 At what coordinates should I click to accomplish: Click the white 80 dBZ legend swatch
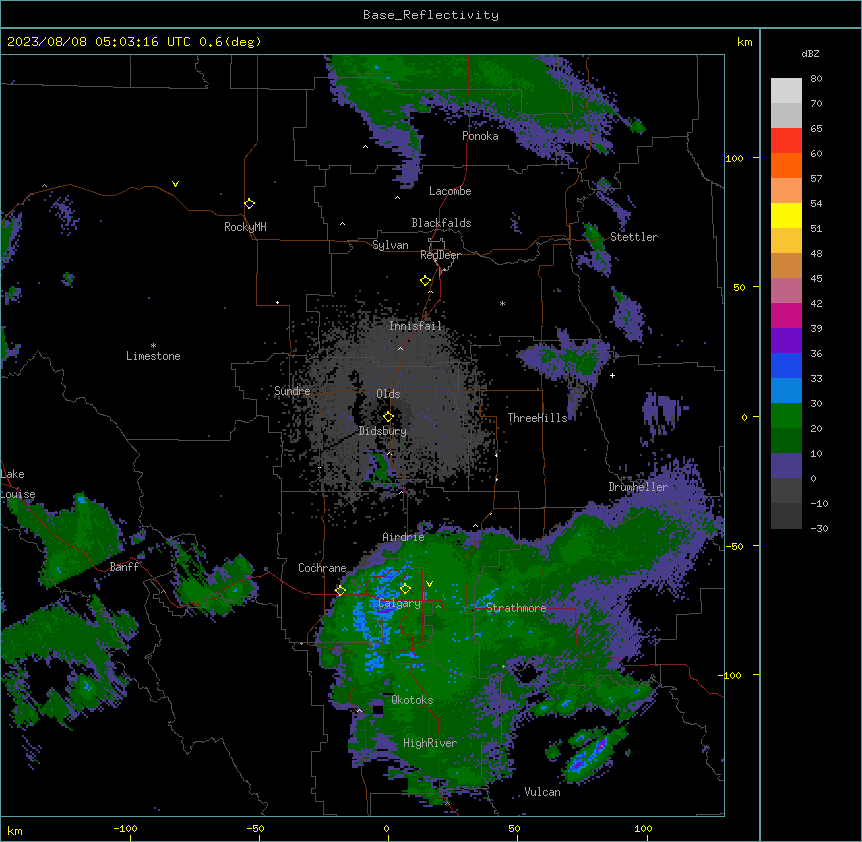786,91
